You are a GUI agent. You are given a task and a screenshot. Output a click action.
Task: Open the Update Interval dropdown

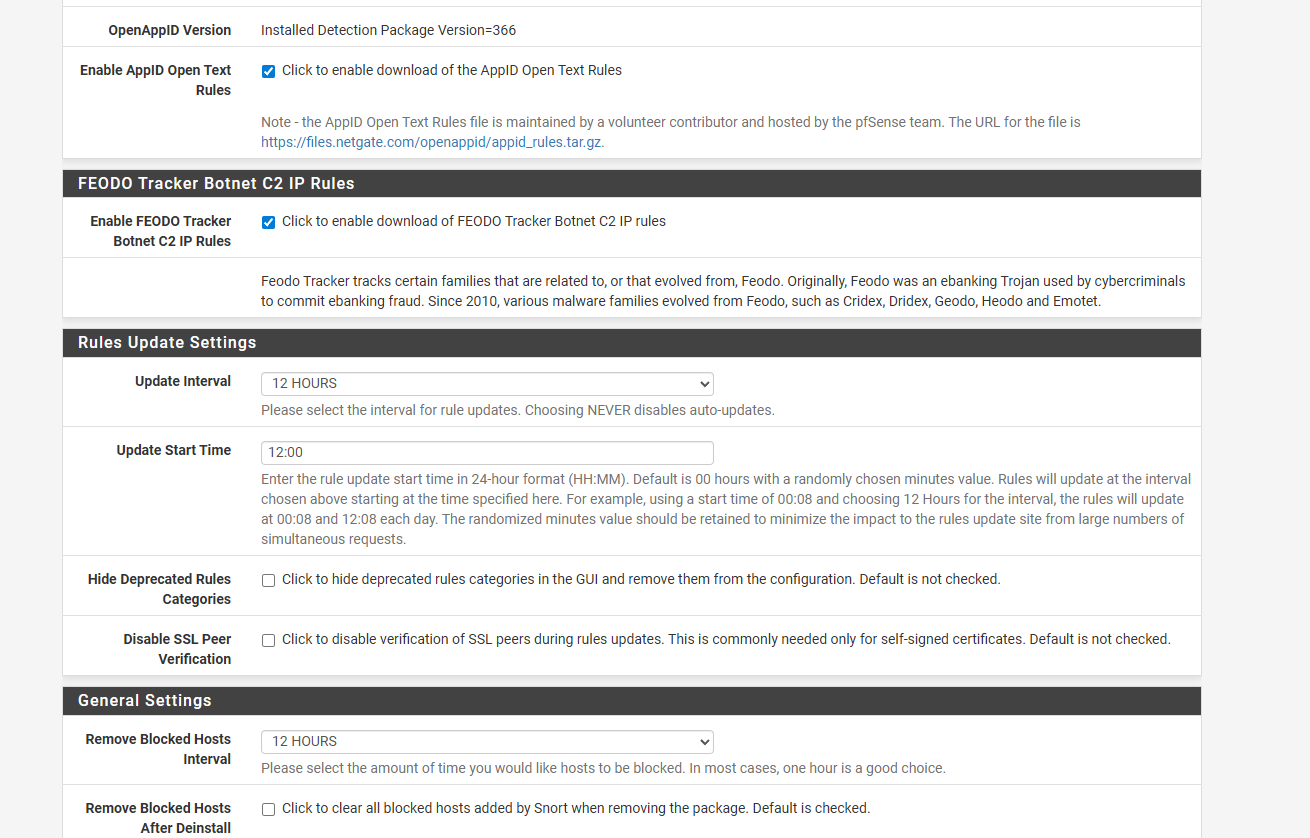pos(487,384)
